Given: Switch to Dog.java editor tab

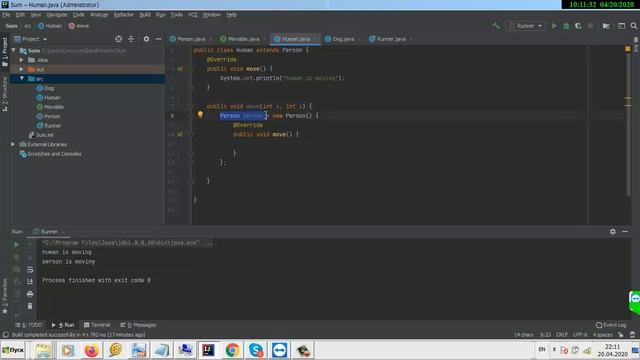Looking at the screenshot, I should [x=342, y=39].
